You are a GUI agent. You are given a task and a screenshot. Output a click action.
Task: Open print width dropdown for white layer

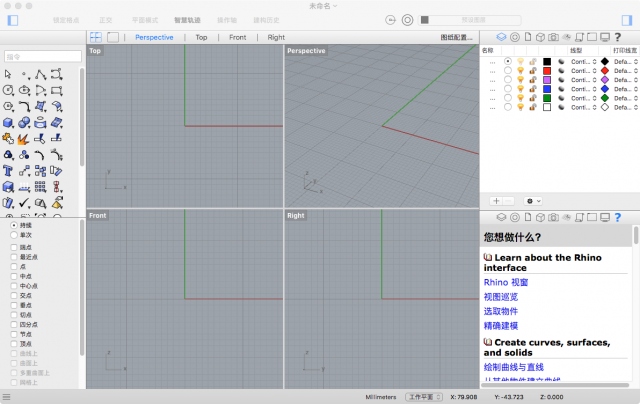click(626, 107)
